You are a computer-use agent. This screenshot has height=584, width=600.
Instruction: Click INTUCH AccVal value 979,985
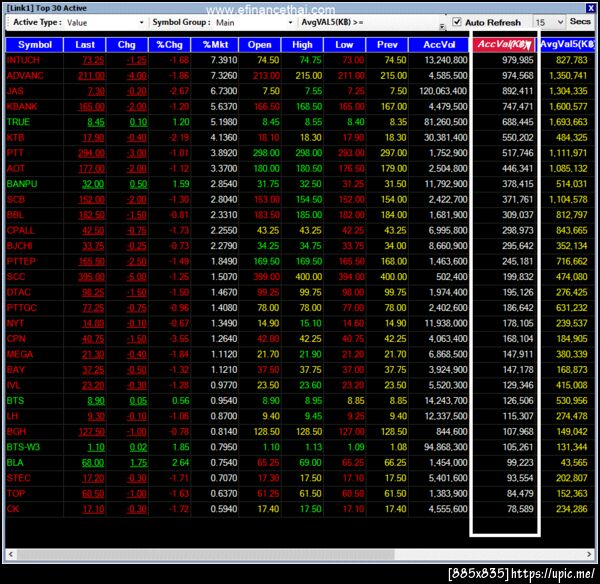click(x=518, y=60)
